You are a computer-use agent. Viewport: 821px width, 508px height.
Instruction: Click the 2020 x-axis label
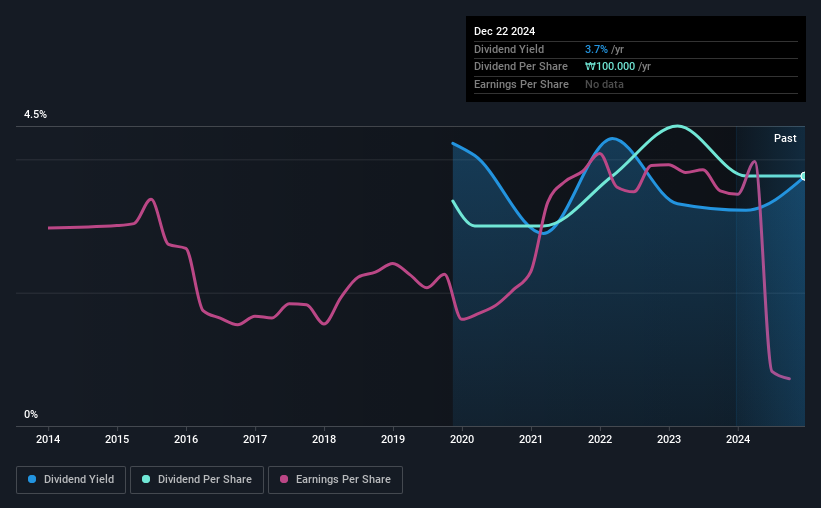[462, 439]
